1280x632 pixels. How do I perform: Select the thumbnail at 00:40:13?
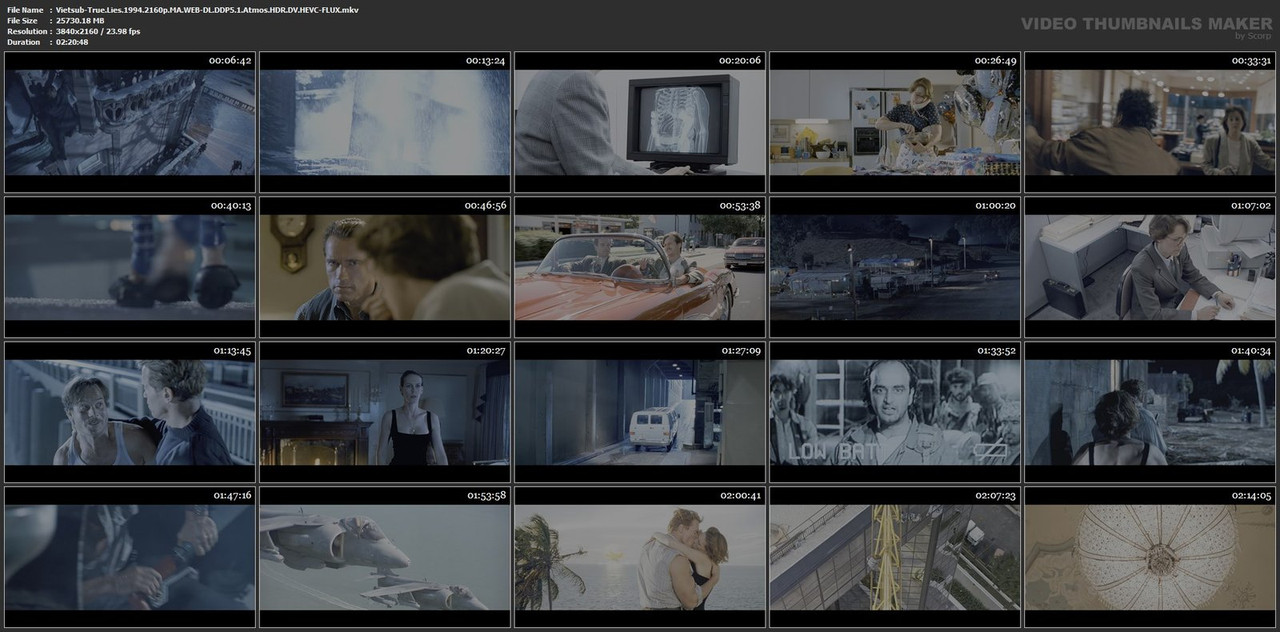[x=130, y=267]
